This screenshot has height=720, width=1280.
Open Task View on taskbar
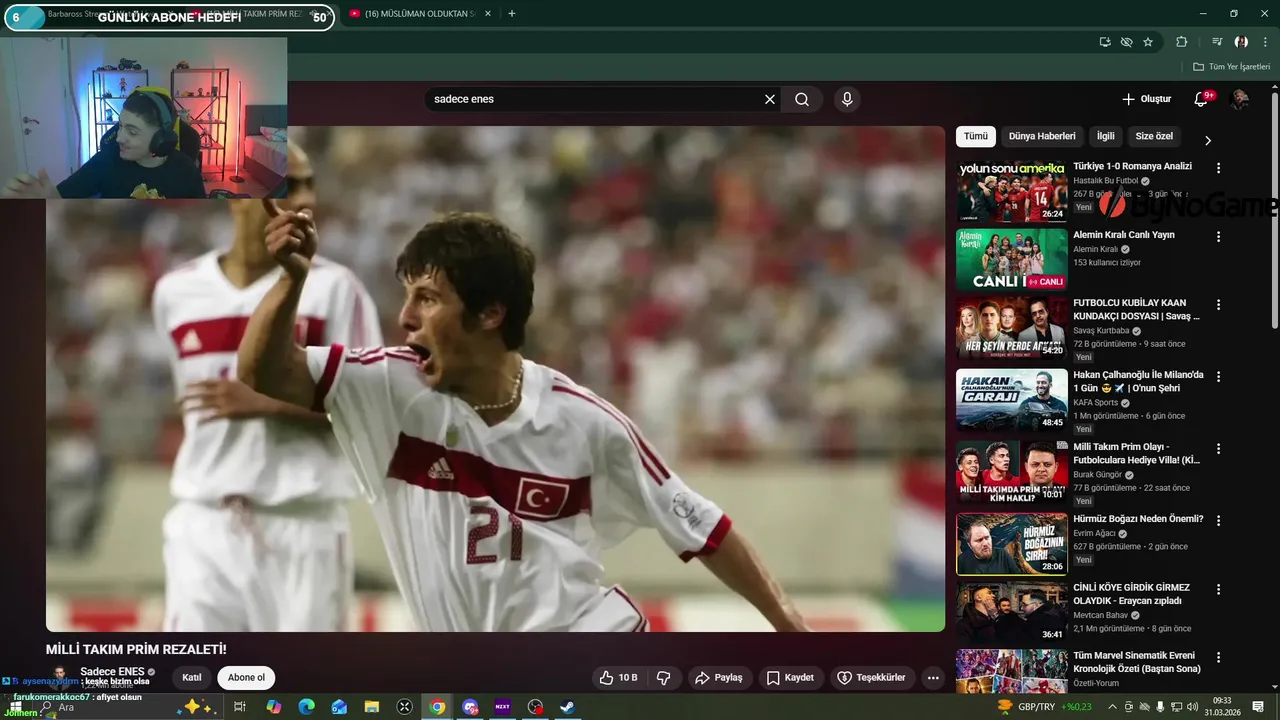240,707
